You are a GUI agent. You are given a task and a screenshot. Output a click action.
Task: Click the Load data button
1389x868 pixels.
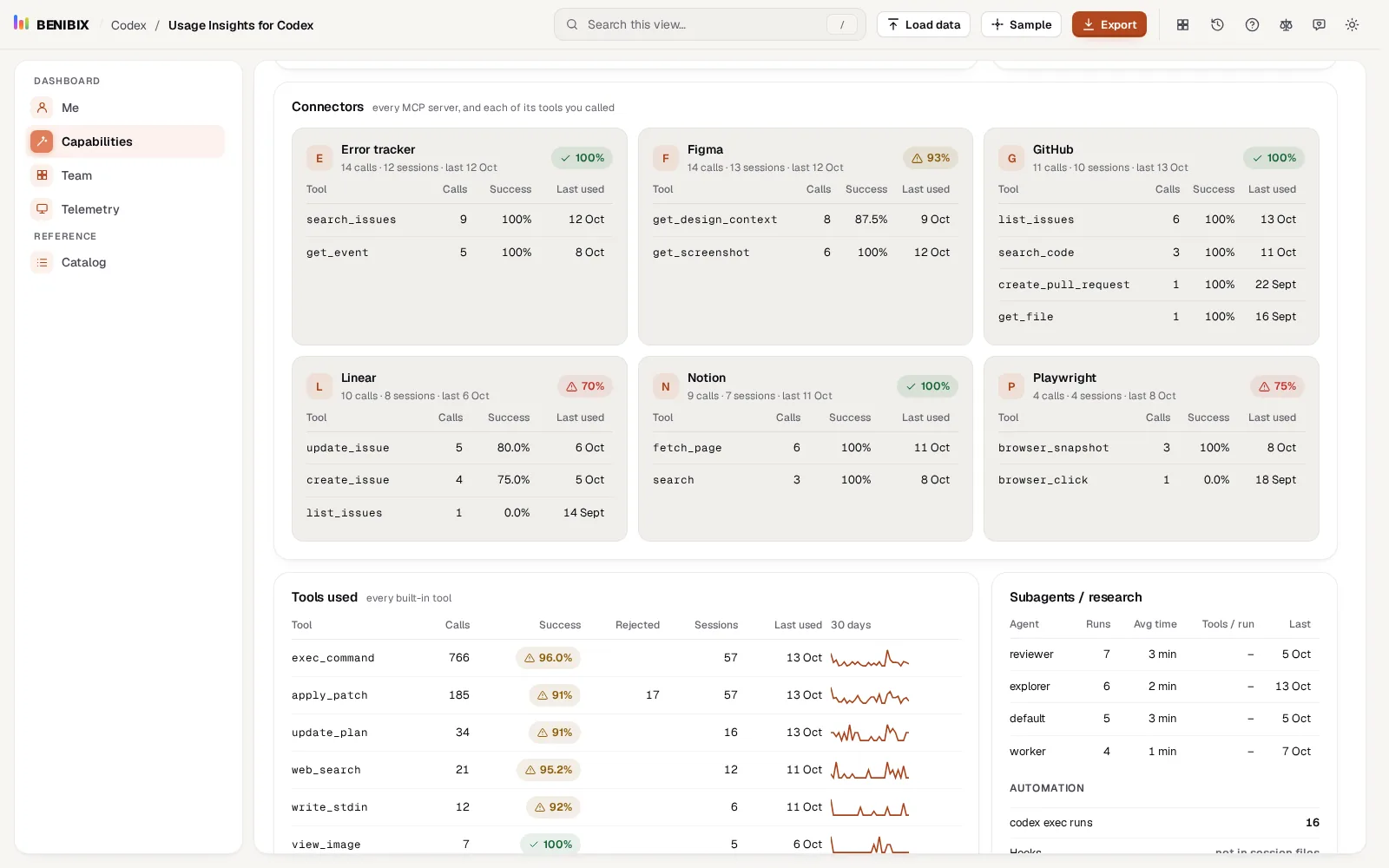click(924, 25)
